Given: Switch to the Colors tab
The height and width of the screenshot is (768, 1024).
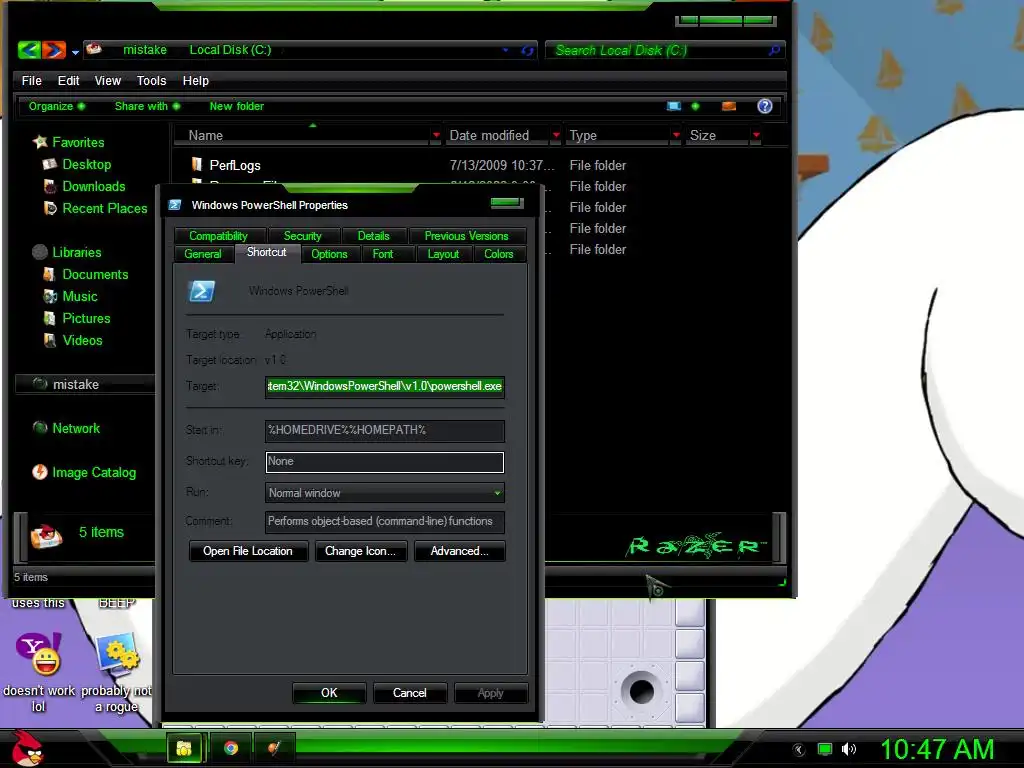Looking at the screenshot, I should tap(498, 254).
